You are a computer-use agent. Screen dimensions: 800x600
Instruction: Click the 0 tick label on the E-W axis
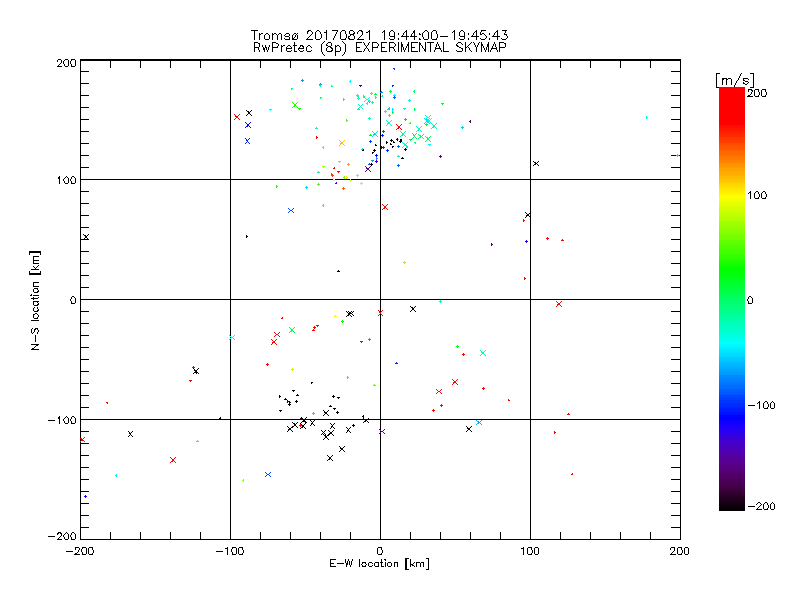click(380, 551)
